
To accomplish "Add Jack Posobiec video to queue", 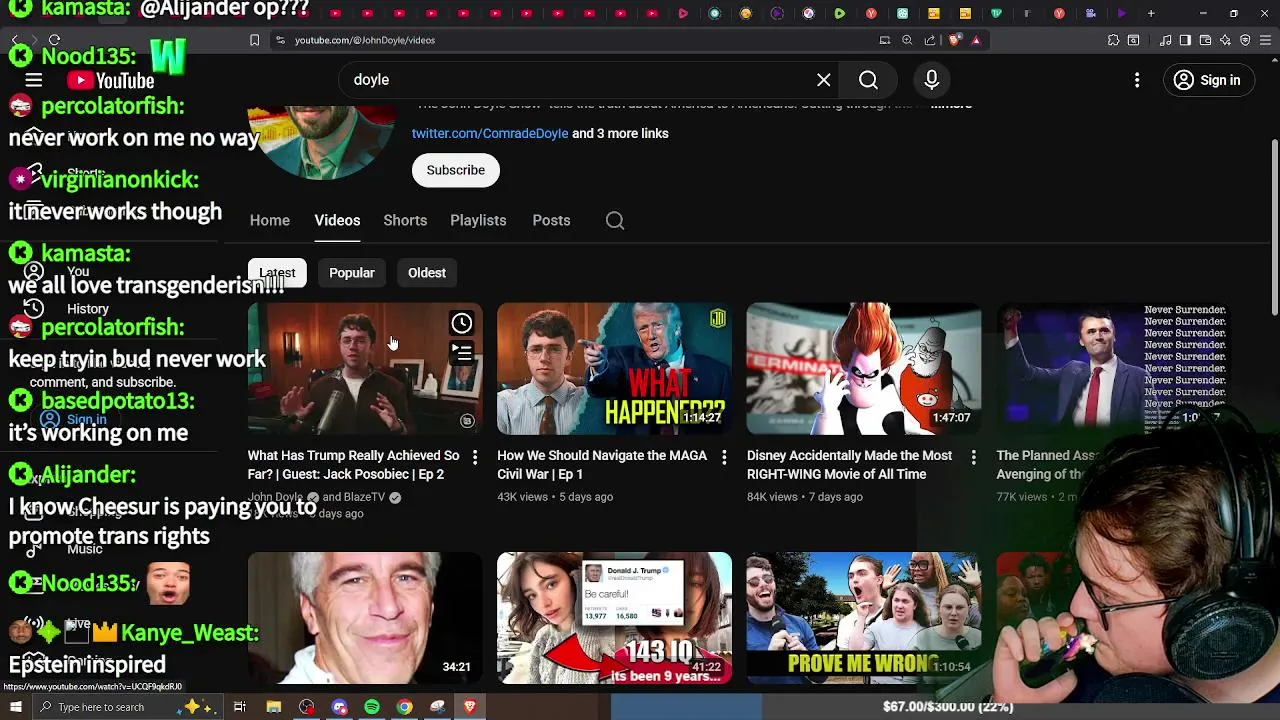I will click(x=462, y=352).
